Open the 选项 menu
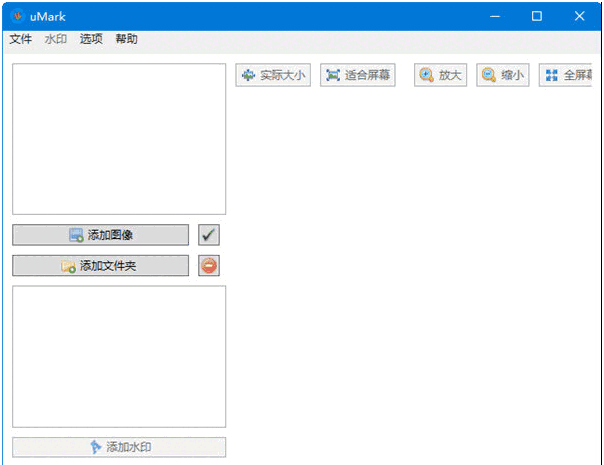The height and width of the screenshot is (465, 604). (91, 39)
